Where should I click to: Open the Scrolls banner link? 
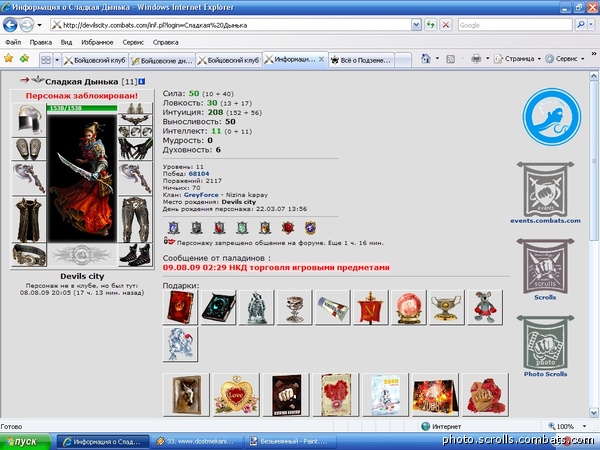545,297
